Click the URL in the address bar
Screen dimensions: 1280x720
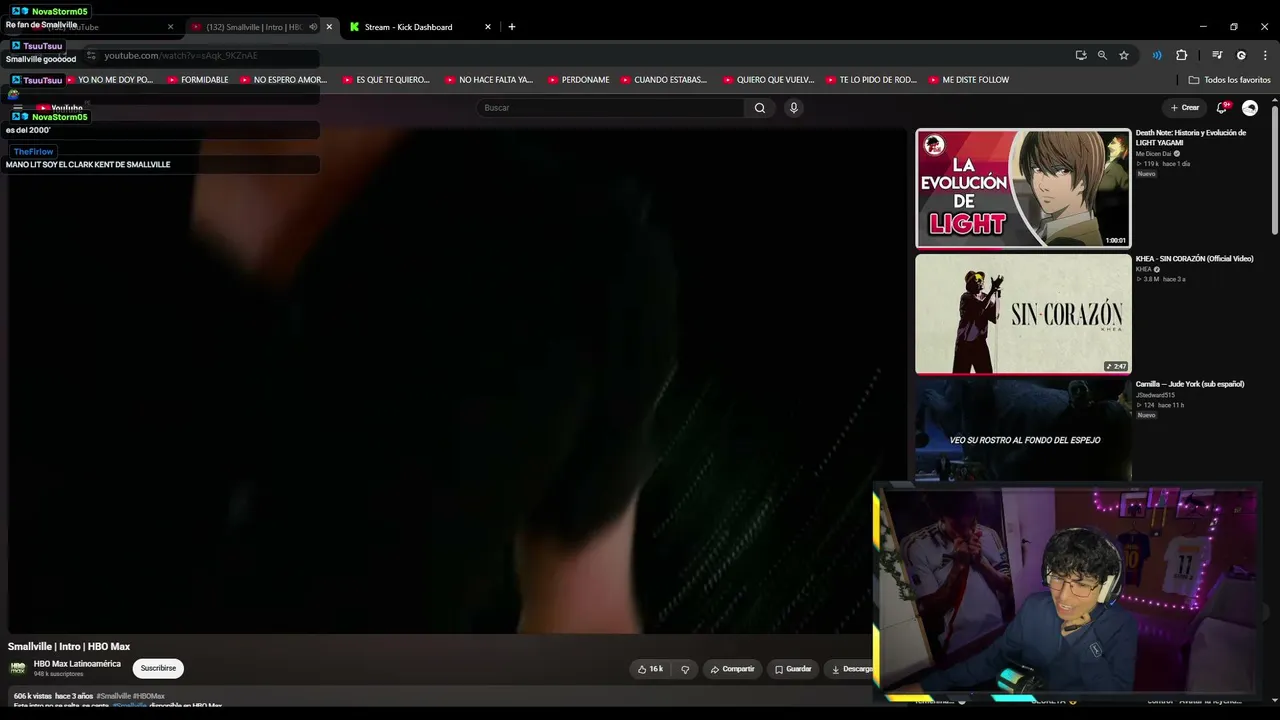click(181, 56)
